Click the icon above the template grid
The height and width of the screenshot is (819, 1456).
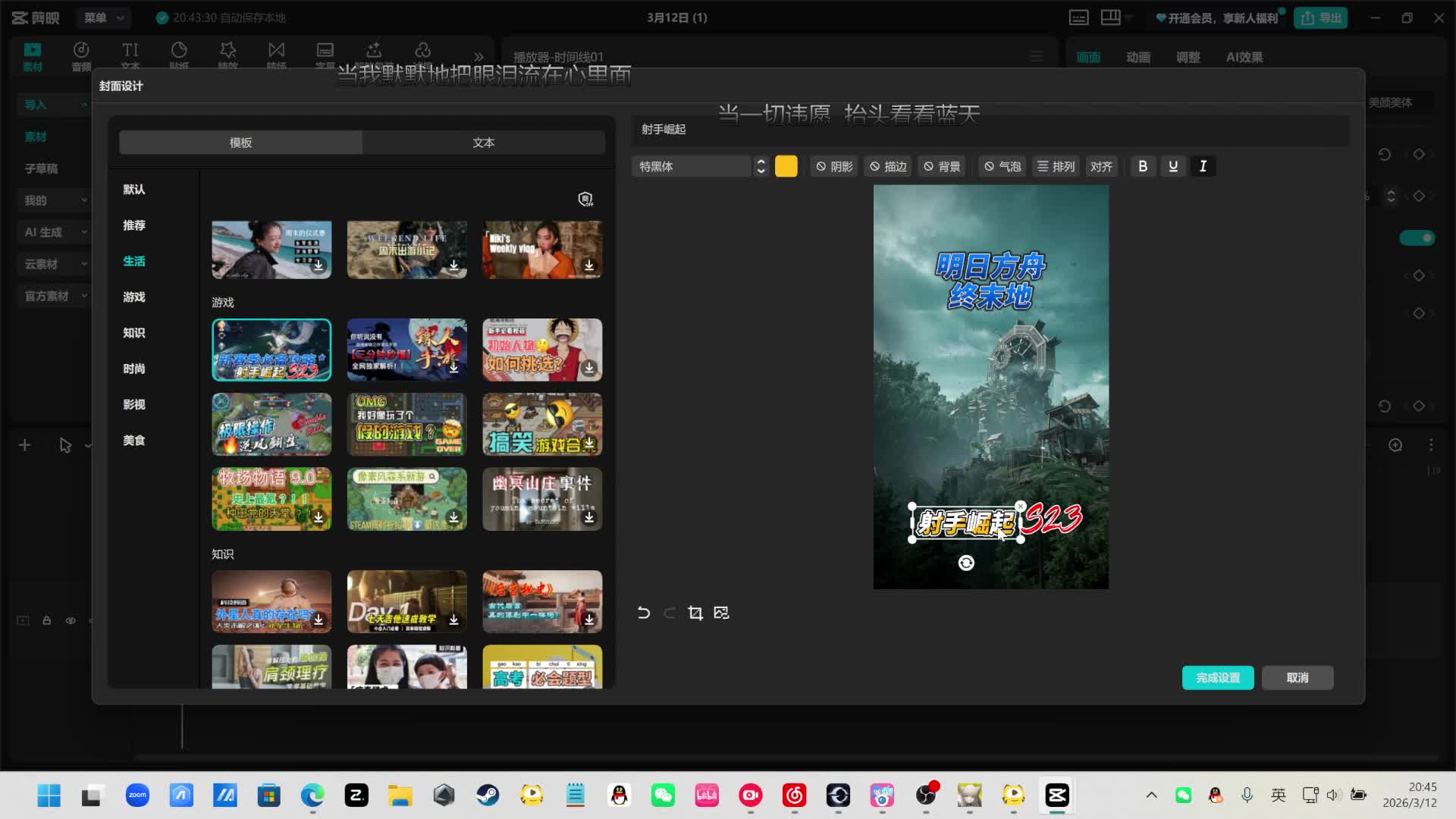pyautogui.click(x=585, y=199)
